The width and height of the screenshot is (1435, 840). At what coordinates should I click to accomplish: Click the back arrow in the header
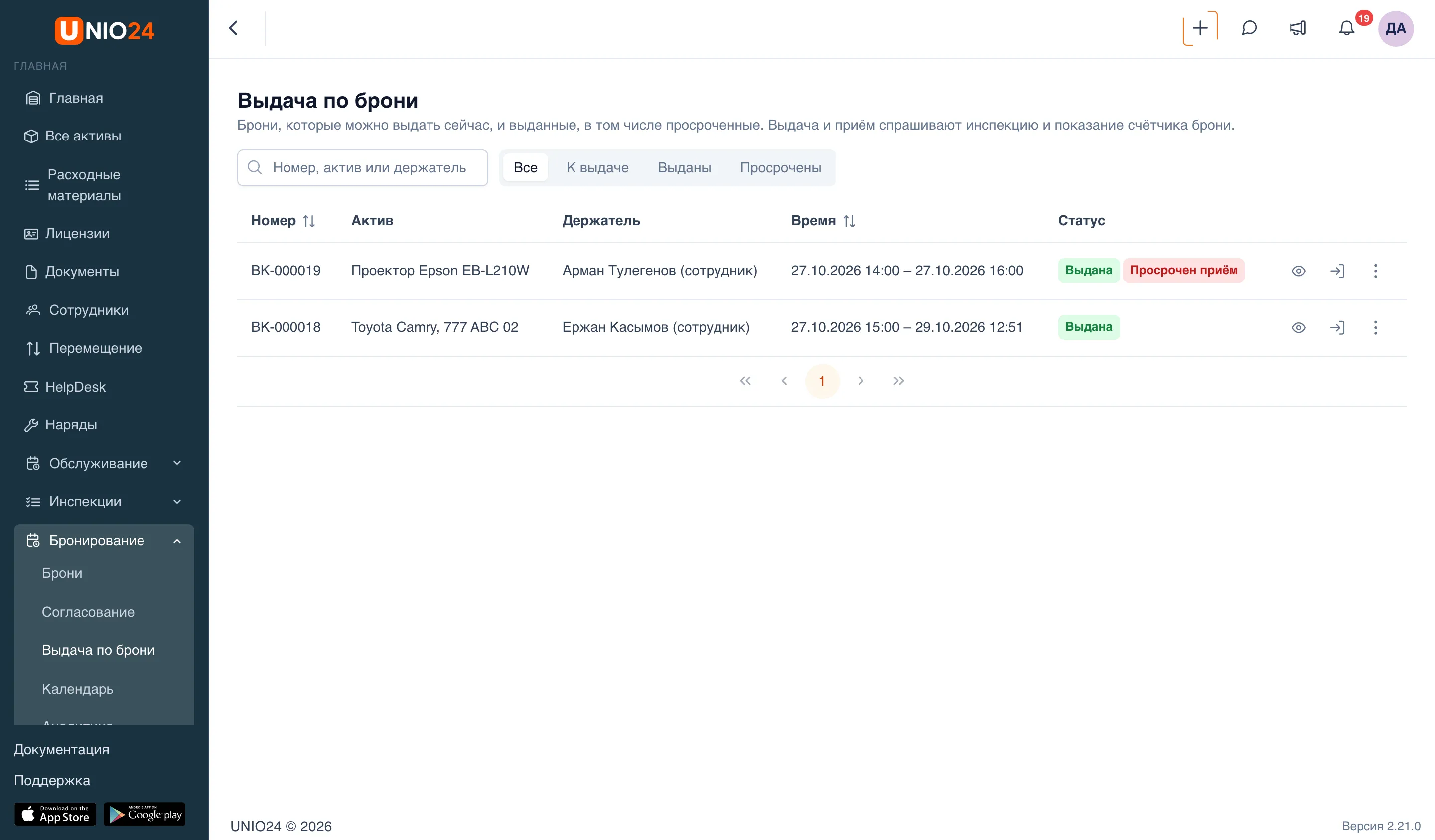pyautogui.click(x=234, y=28)
